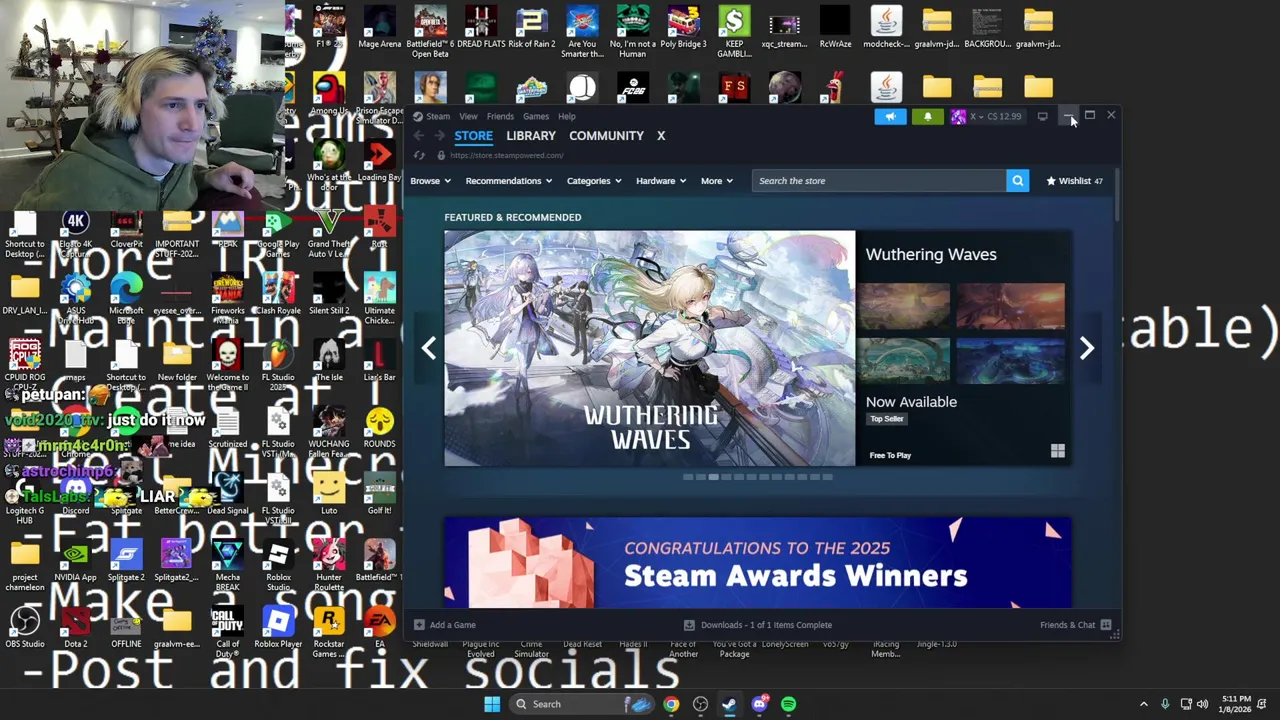Image resolution: width=1280 pixels, height=720 pixels.
Task: Select the highlighted third carousel page indicator
Action: coord(713,477)
